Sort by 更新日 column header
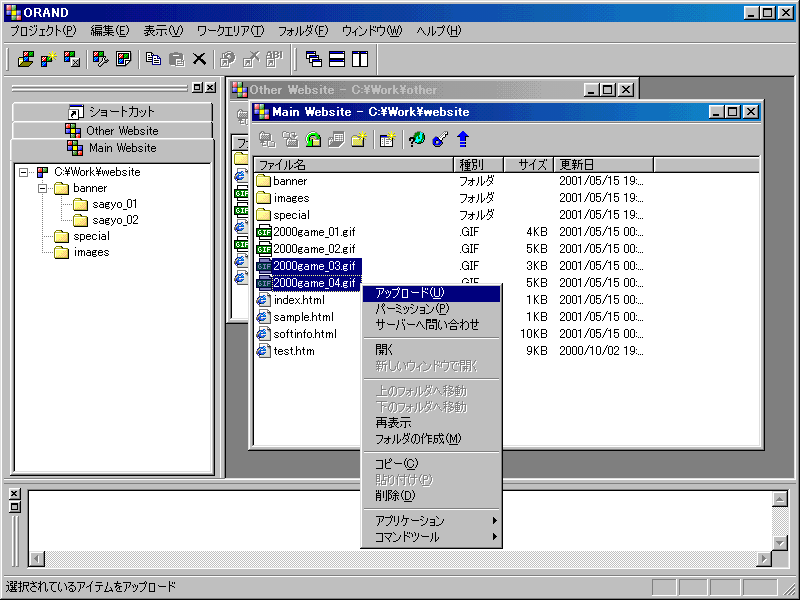The width and height of the screenshot is (800, 600). pos(604,165)
